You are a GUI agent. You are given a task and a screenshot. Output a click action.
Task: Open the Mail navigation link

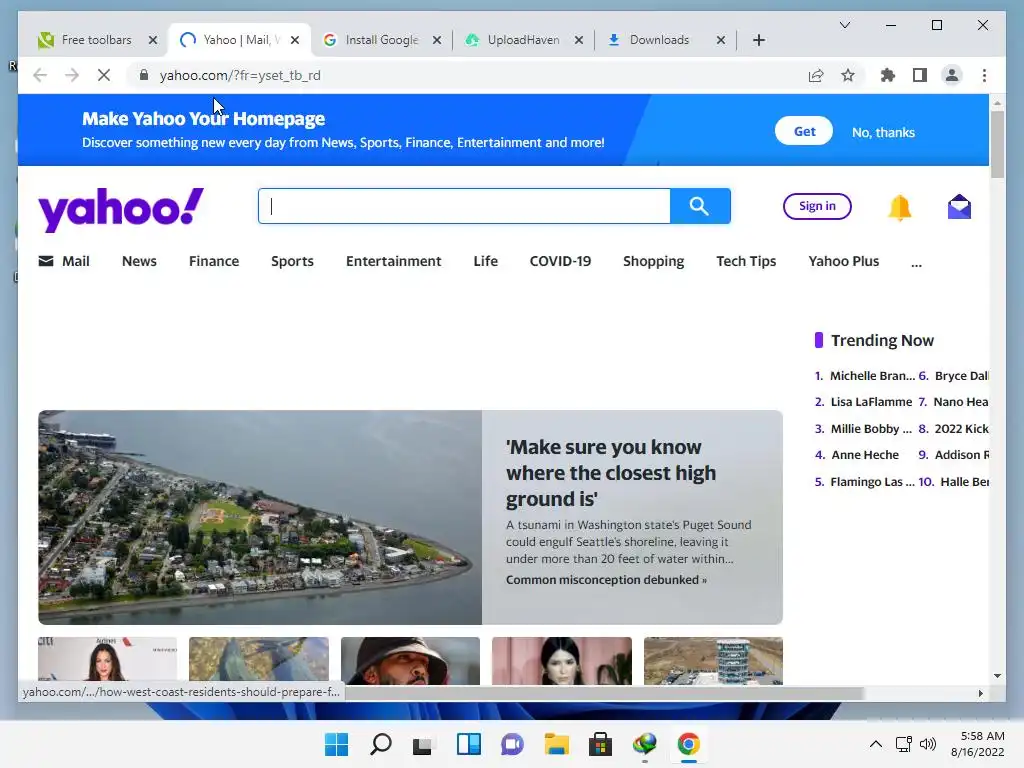[x=64, y=261]
